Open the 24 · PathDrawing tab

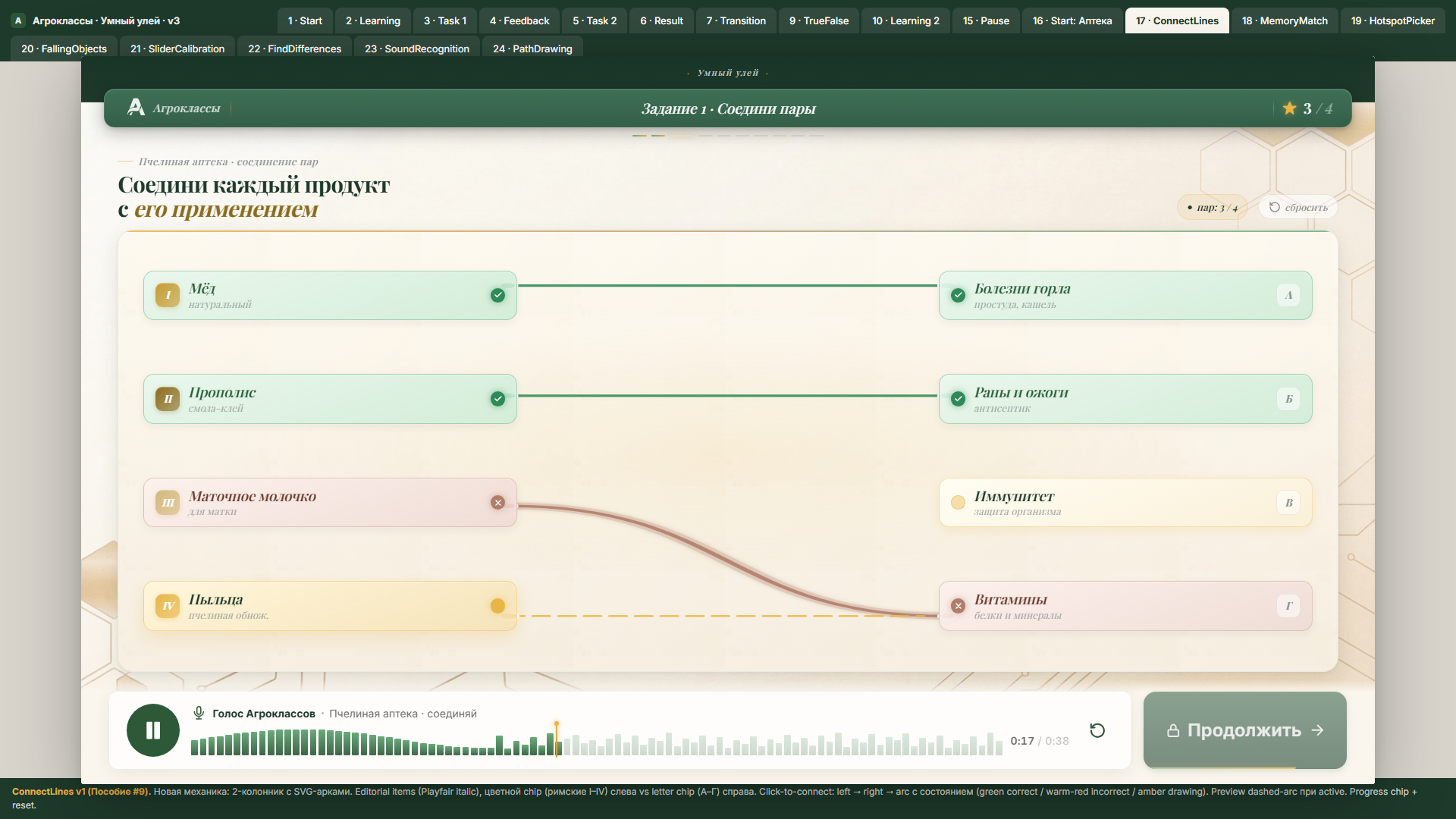click(532, 49)
